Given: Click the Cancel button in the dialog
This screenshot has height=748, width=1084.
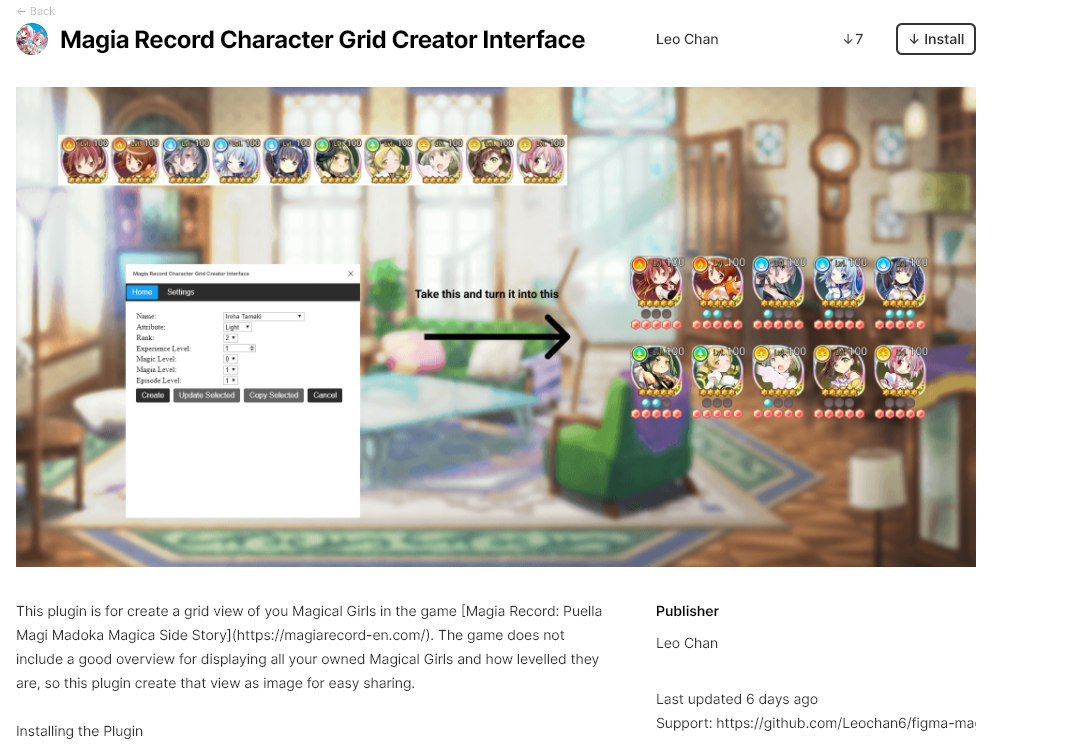Looking at the screenshot, I should coord(325,395).
